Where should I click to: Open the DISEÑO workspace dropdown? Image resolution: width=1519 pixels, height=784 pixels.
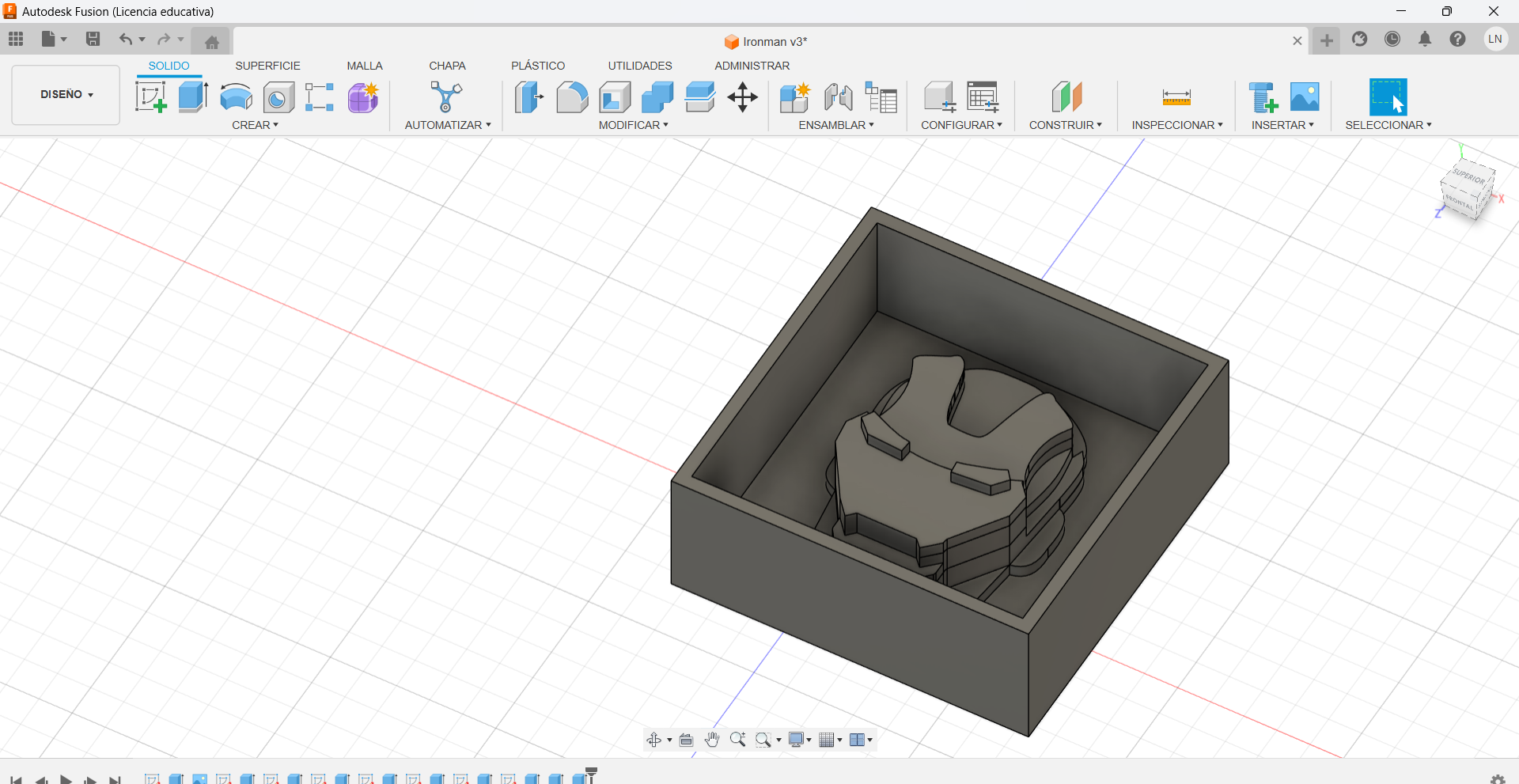[66, 95]
